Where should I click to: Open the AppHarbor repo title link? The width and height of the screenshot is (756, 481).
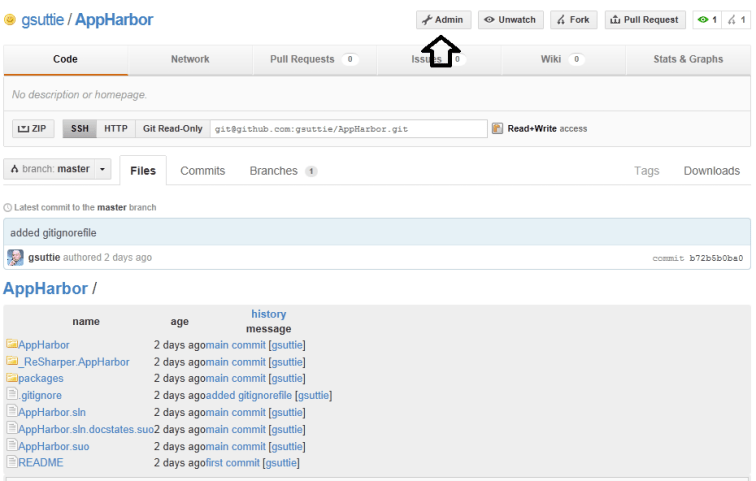pyautogui.click(x=114, y=20)
